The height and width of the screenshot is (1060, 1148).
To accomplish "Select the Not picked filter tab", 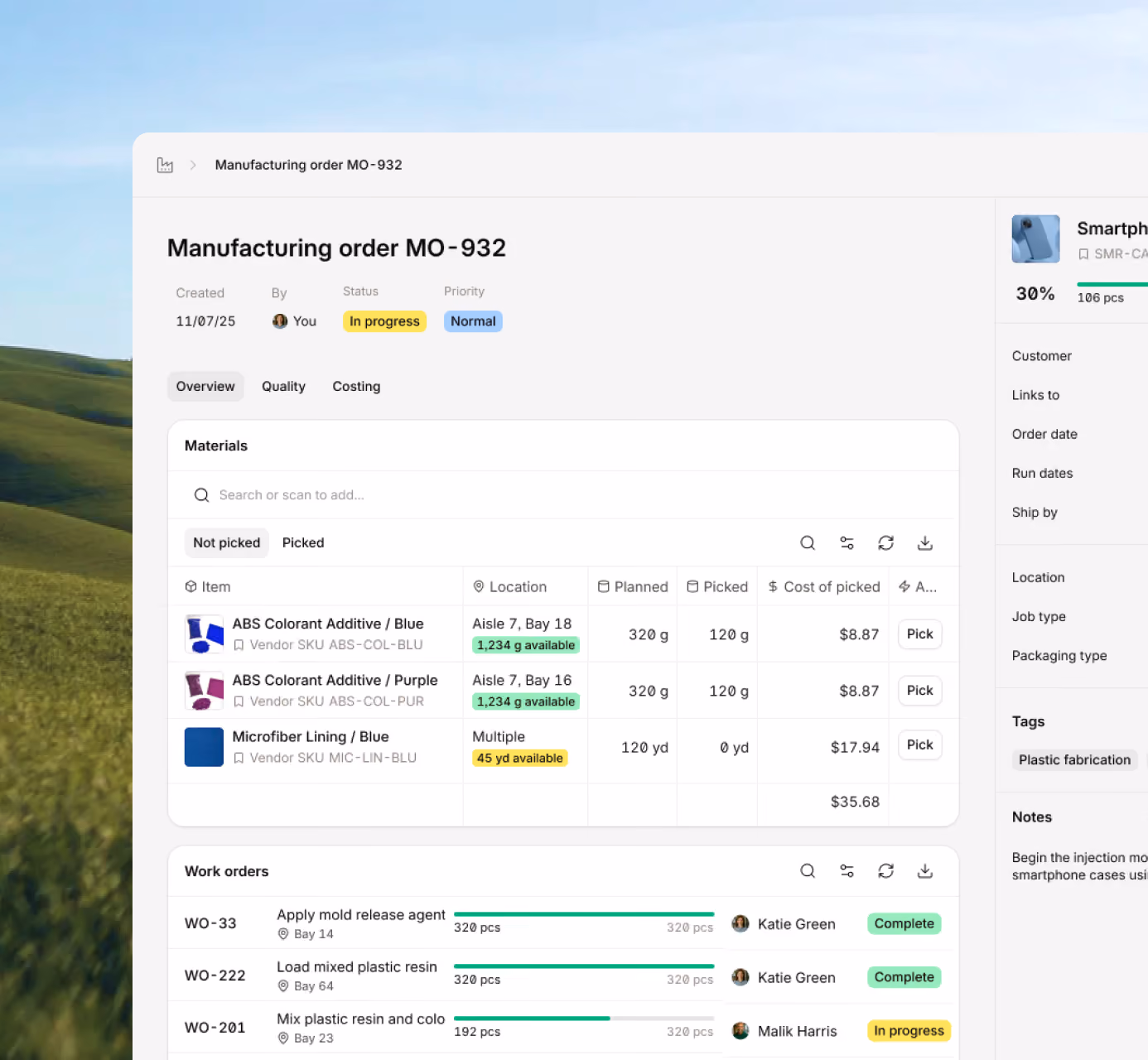I will tap(227, 543).
